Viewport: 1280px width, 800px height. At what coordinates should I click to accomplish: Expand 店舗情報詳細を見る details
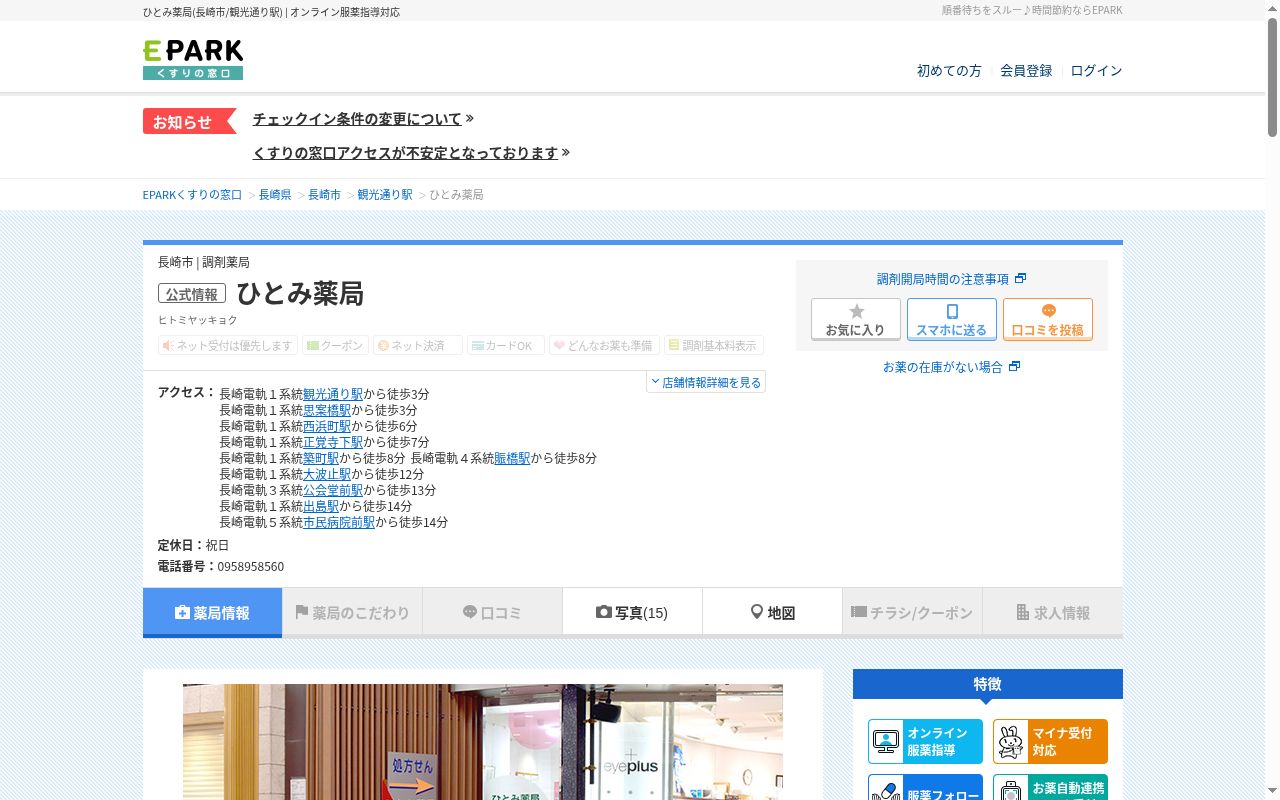(706, 382)
